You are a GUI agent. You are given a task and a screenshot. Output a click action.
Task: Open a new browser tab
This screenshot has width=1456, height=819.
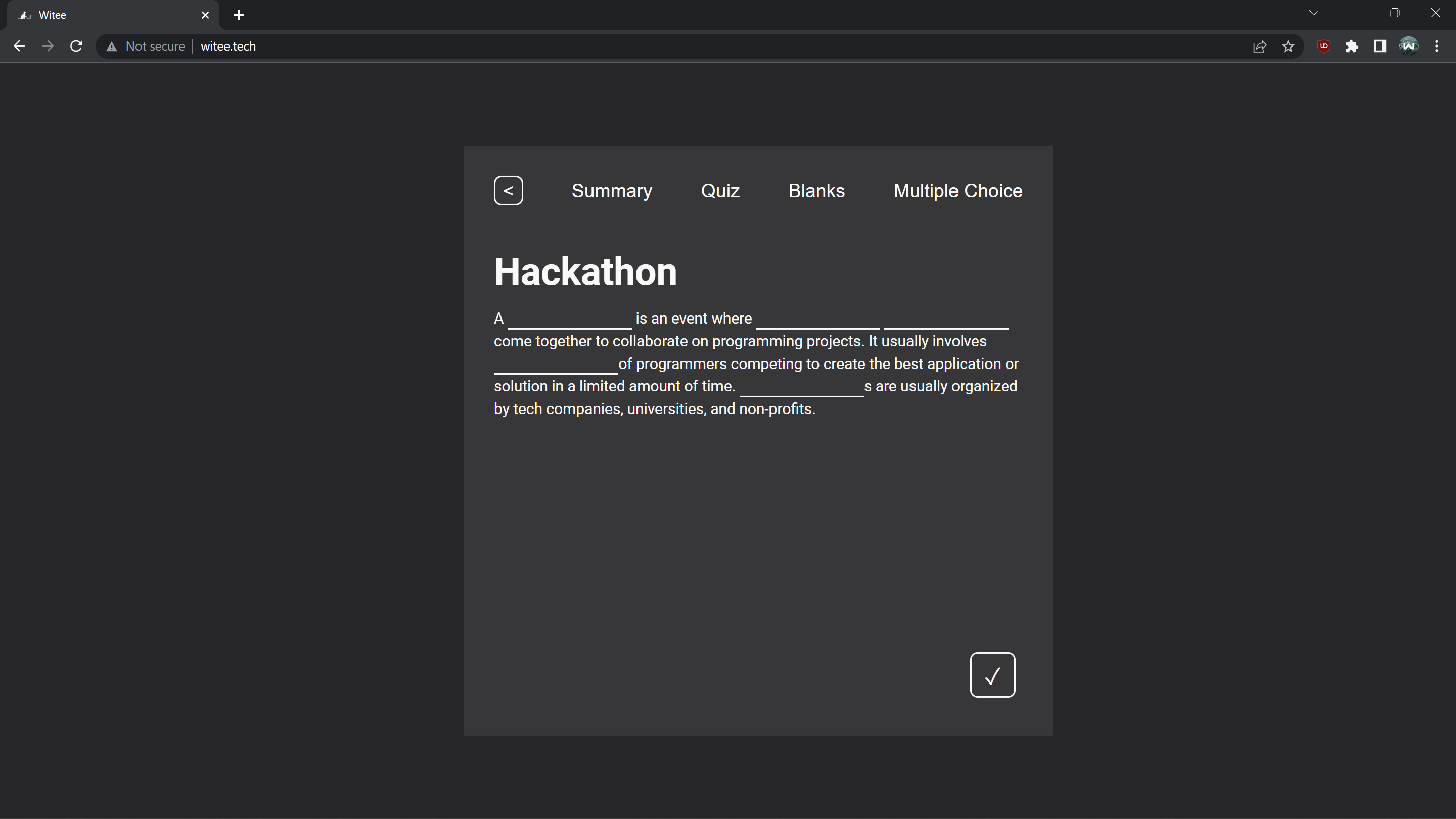(x=239, y=15)
